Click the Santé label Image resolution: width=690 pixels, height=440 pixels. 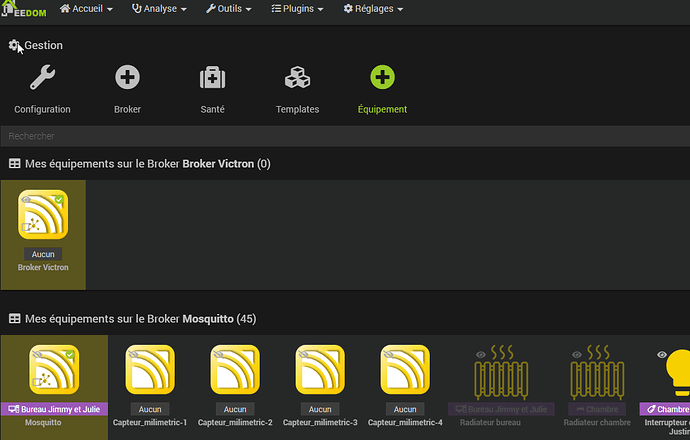click(x=213, y=109)
